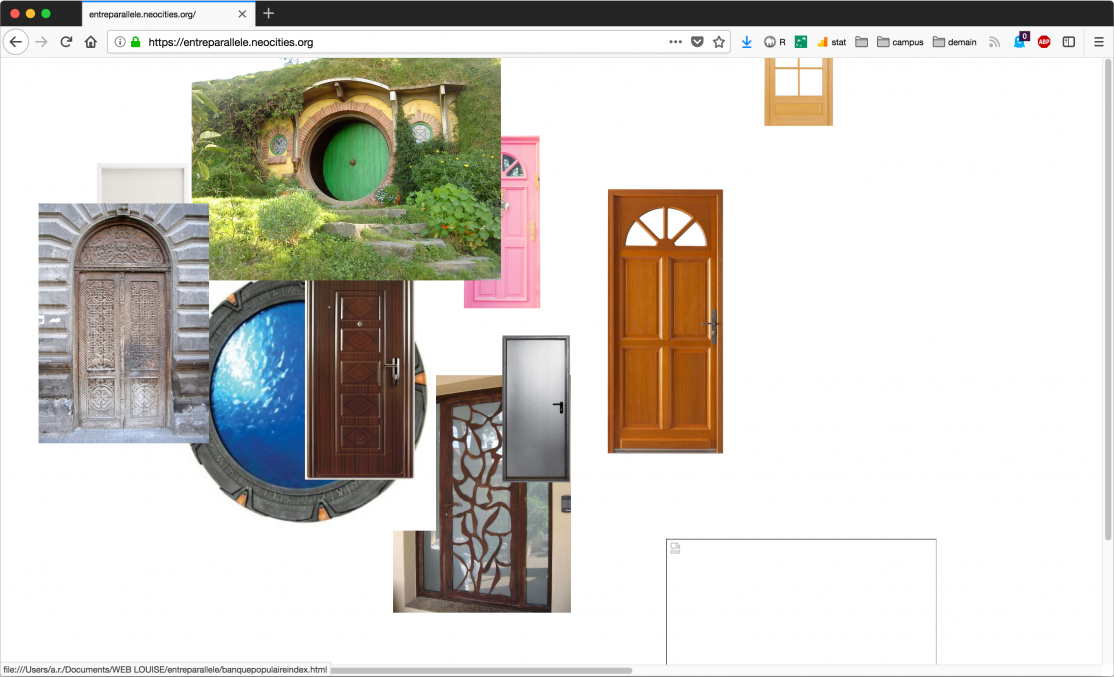Open a new tab with the plus button
The width and height of the screenshot is (1114, 677).
(268, 14)
